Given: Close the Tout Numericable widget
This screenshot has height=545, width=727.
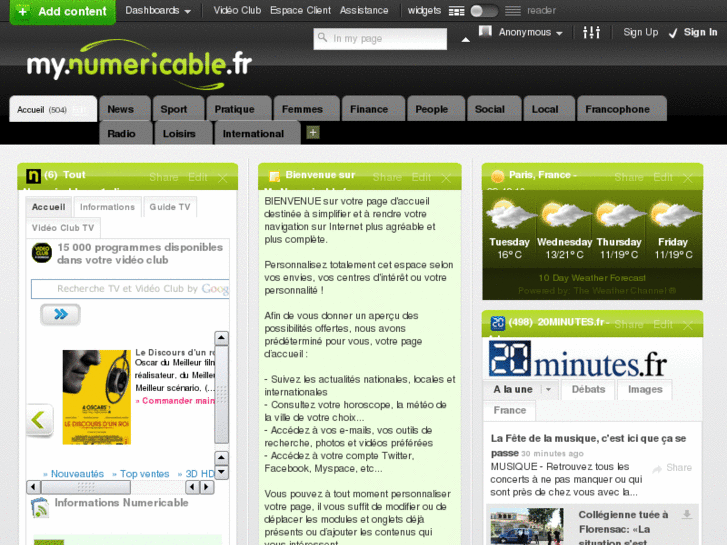Looking at the screenshot, I should (x=223, y=178).
